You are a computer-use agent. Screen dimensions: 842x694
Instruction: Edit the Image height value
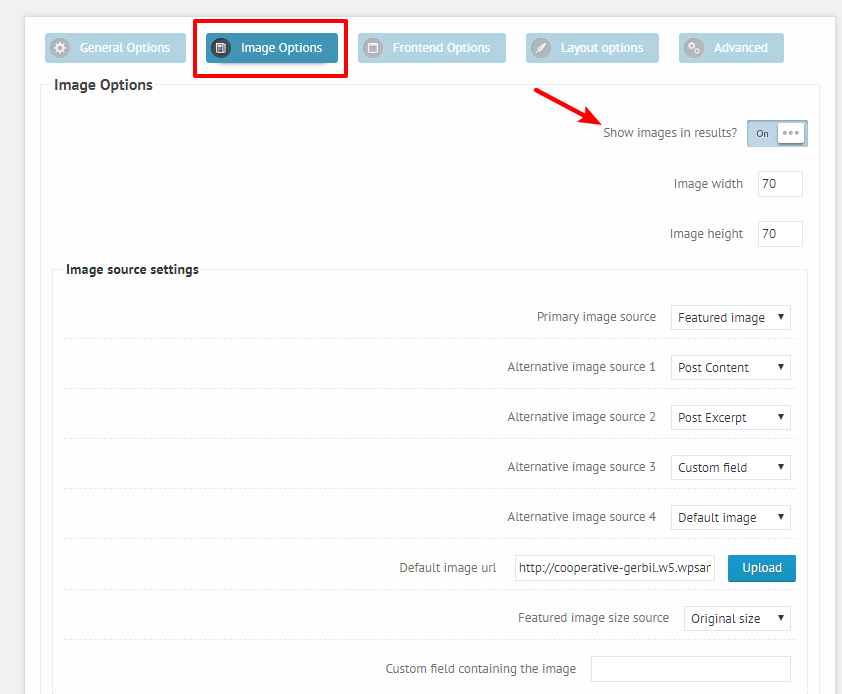tap(780, 233)
